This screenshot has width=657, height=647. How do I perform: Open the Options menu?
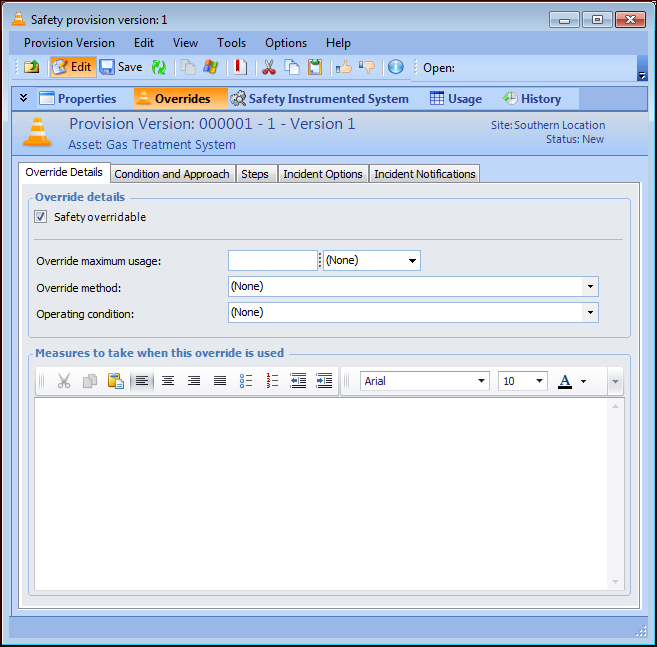coord(286,43)
